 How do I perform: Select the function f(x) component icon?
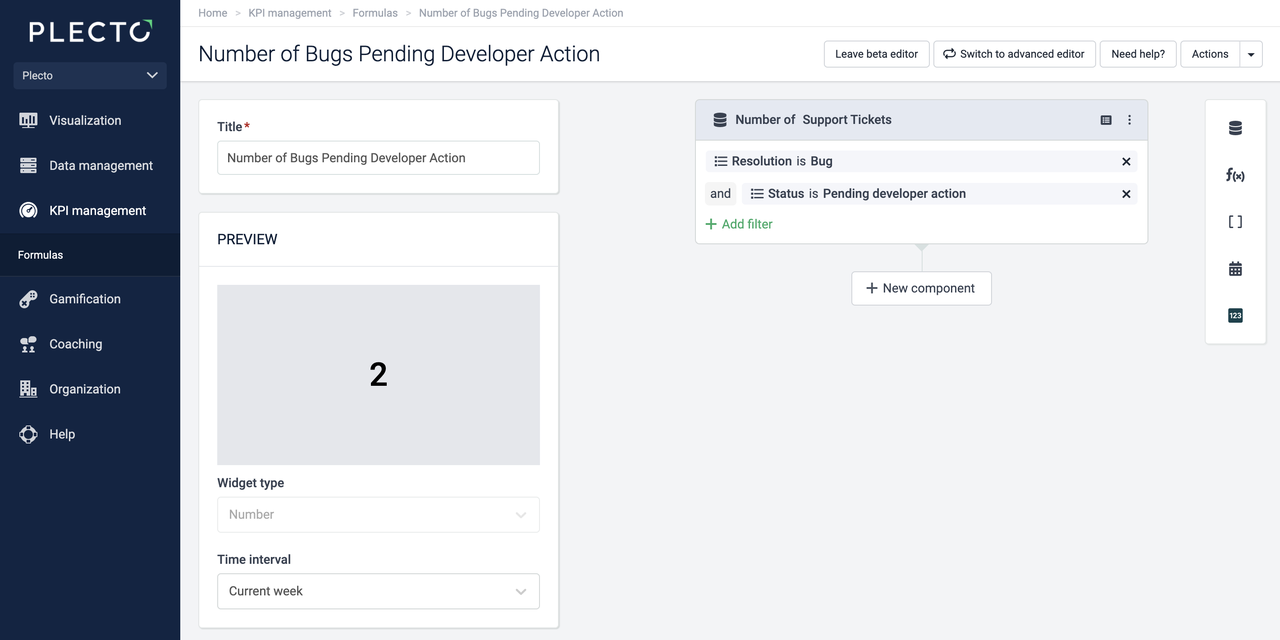1235,175
